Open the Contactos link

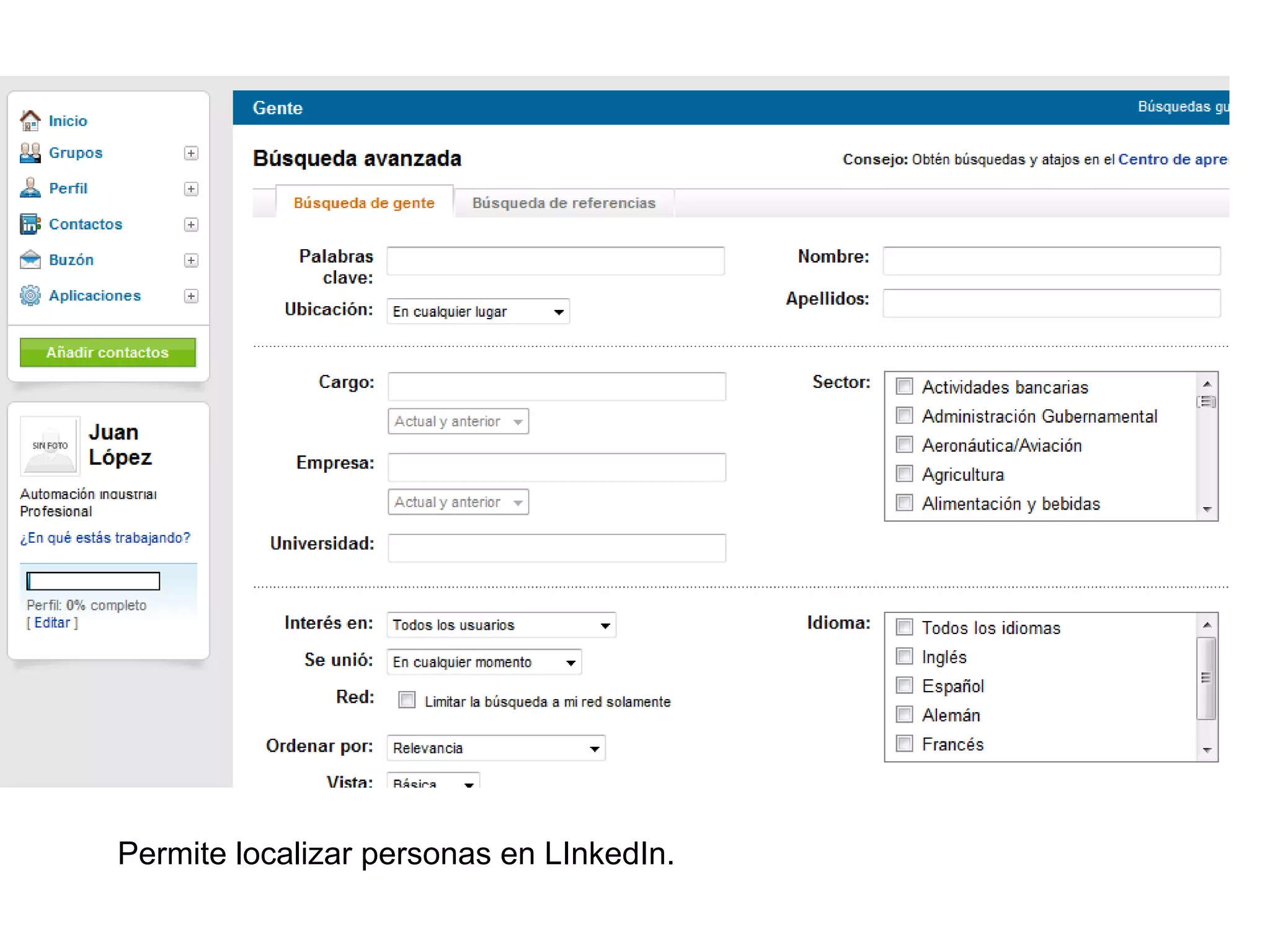pos(86,224)
